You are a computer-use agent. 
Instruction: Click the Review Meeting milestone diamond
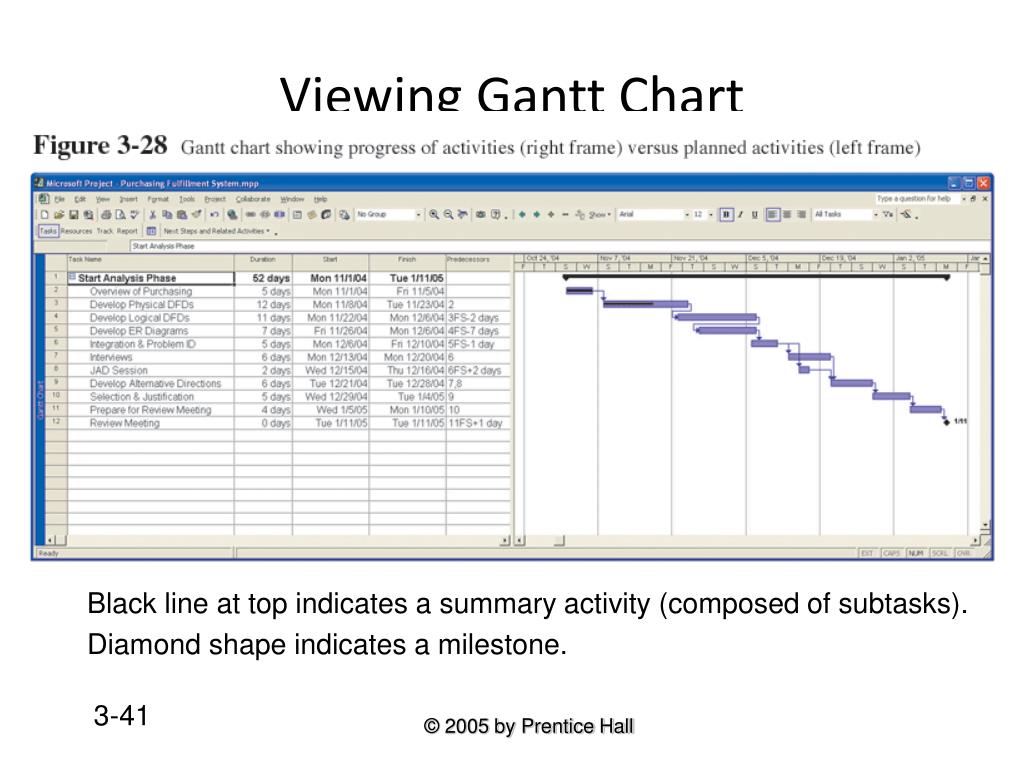946,422
